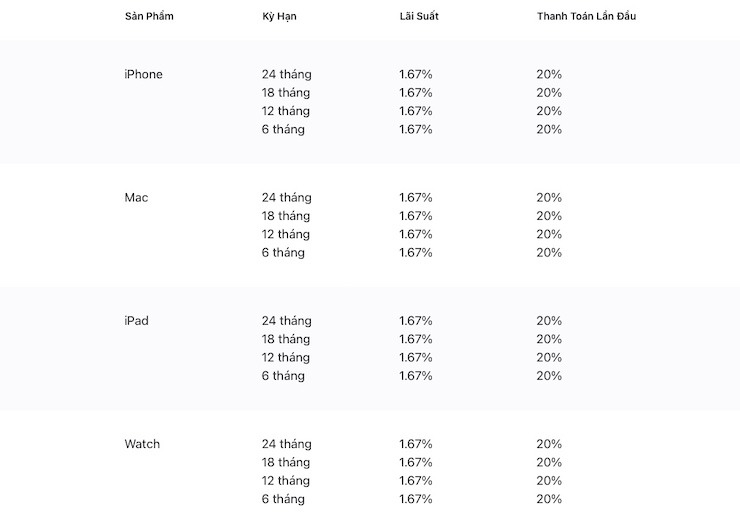The height and width of the screenshot is (523, 740).
Task: Click the "Lãi Suất" column header
Action: click(418, 17)
